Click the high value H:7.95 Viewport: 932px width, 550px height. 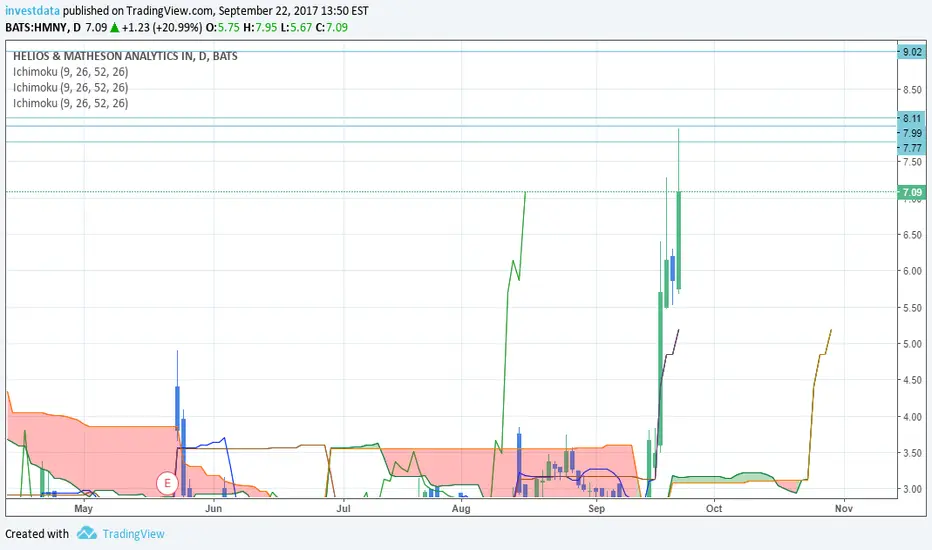coord(260,27)
